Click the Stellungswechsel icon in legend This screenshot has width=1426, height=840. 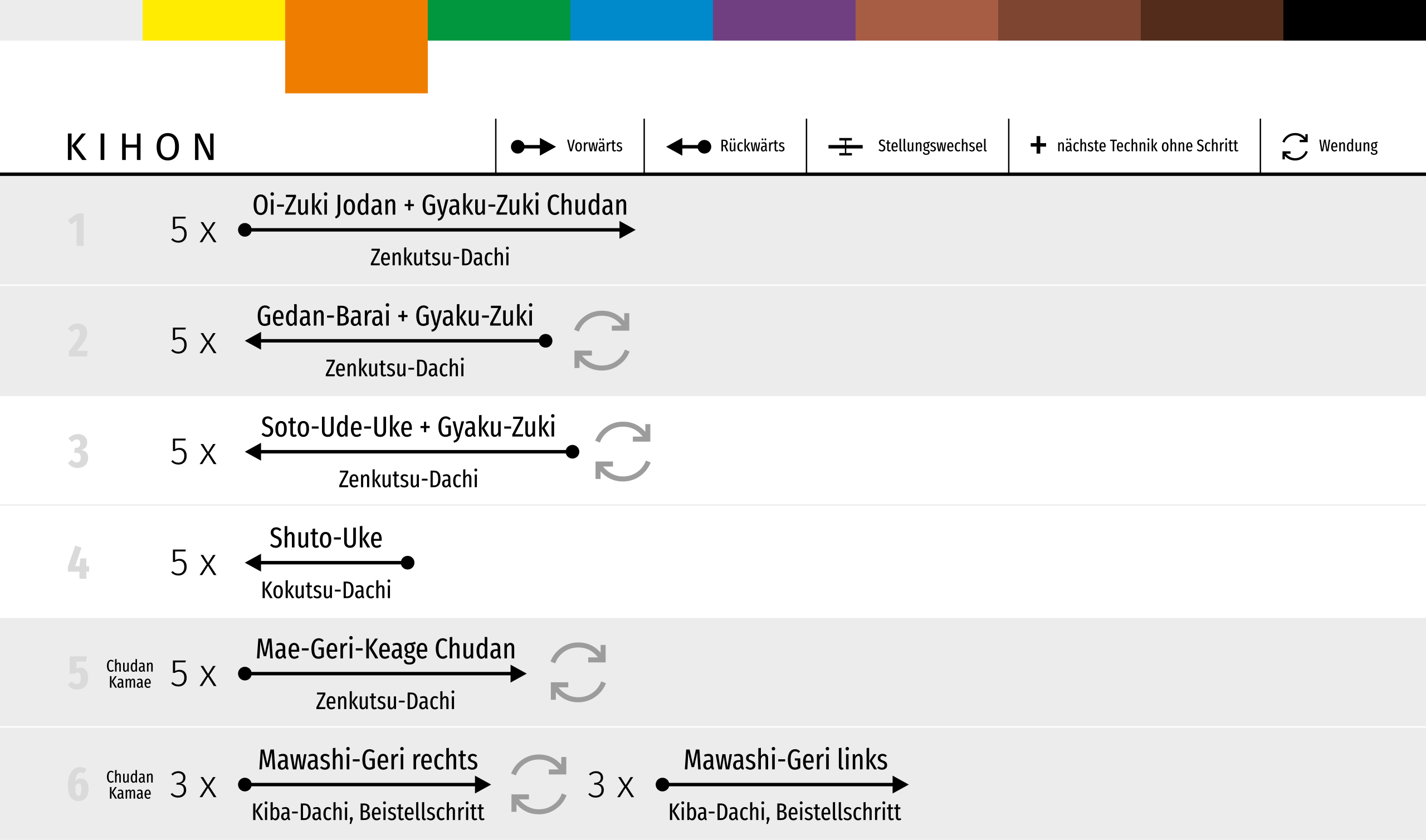845,146
